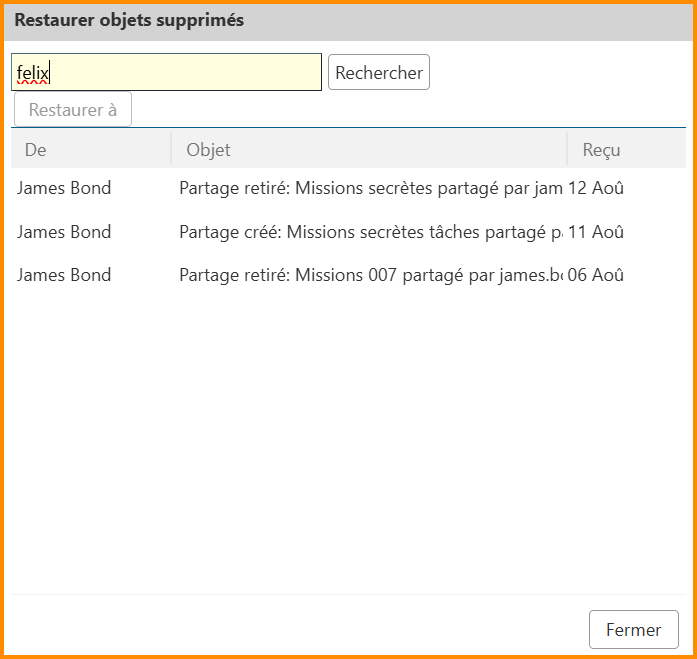Select the "Partage créé: Missions secrètes tâches" message
697x659 pixels.
pyautogui.click(x=370, y=232)
